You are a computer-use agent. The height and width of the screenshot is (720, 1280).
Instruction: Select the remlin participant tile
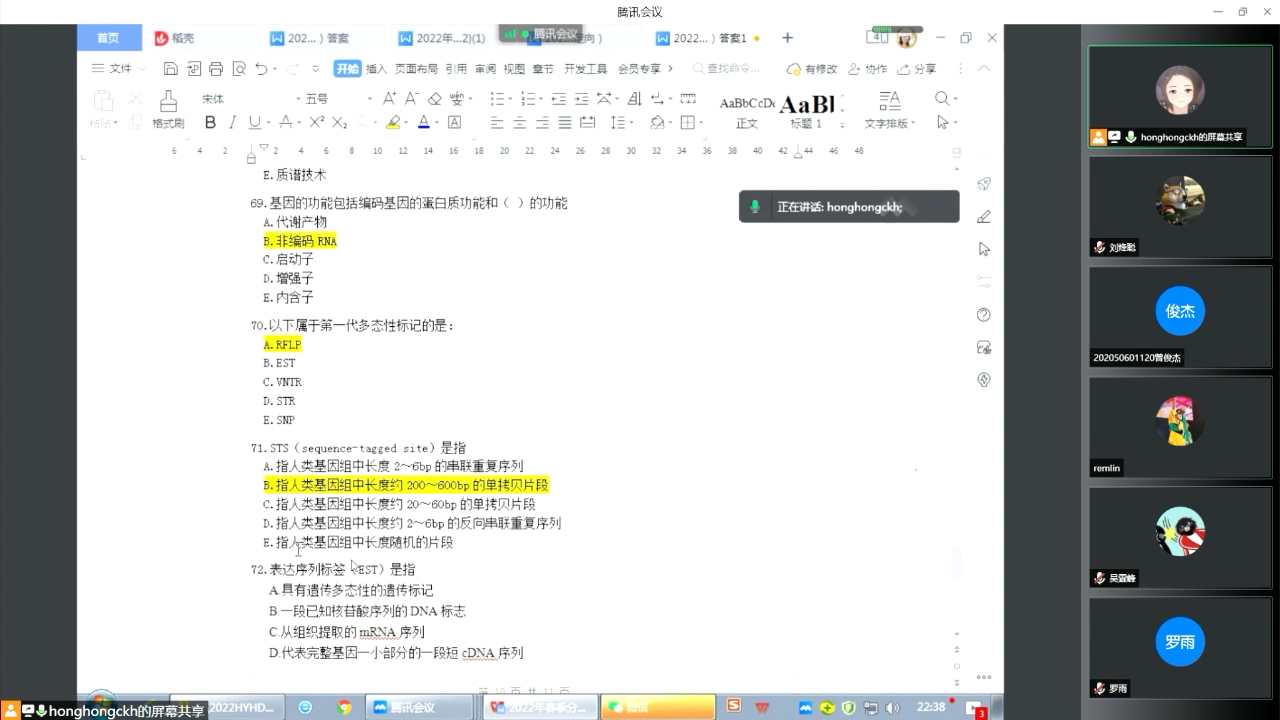click(x=1180, y=426)
